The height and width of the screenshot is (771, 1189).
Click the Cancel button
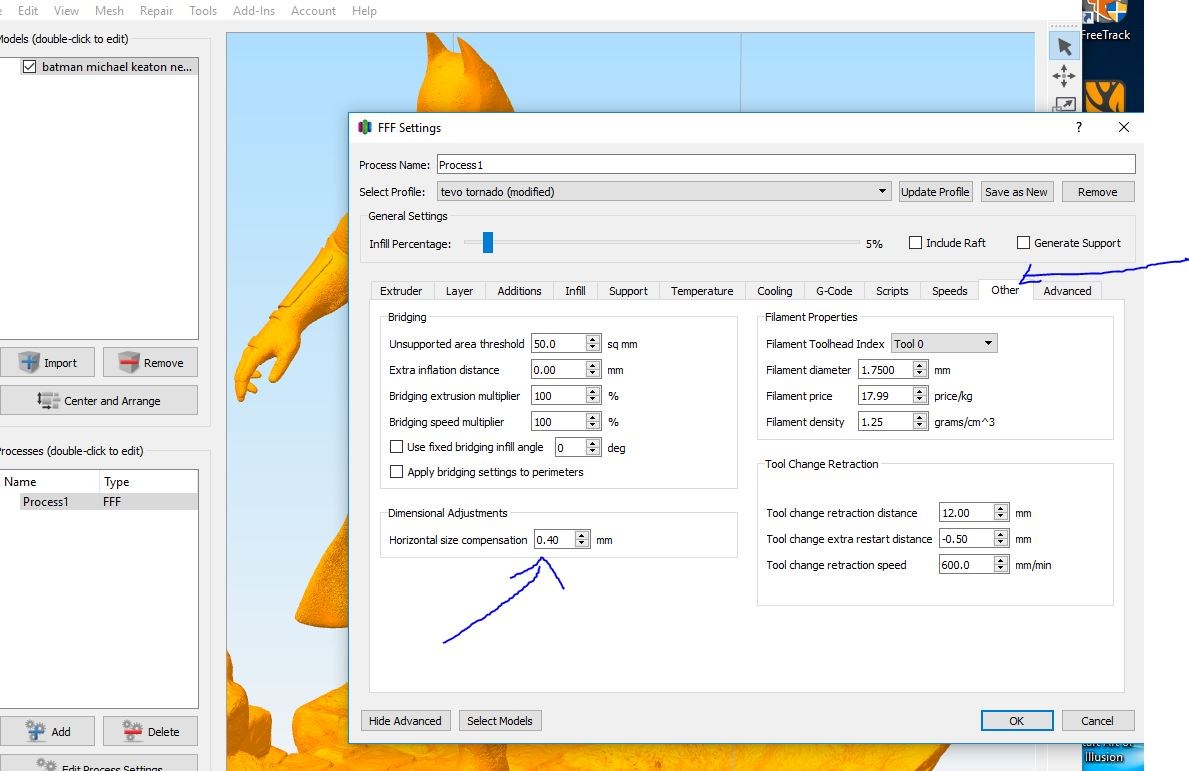click(x=1097, y=721)
